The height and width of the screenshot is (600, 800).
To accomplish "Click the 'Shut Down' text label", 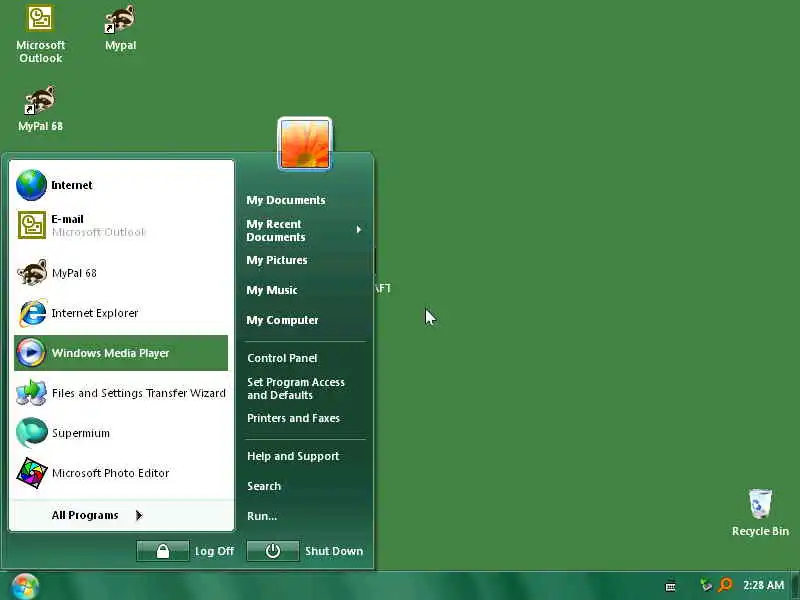I will 334,551.
